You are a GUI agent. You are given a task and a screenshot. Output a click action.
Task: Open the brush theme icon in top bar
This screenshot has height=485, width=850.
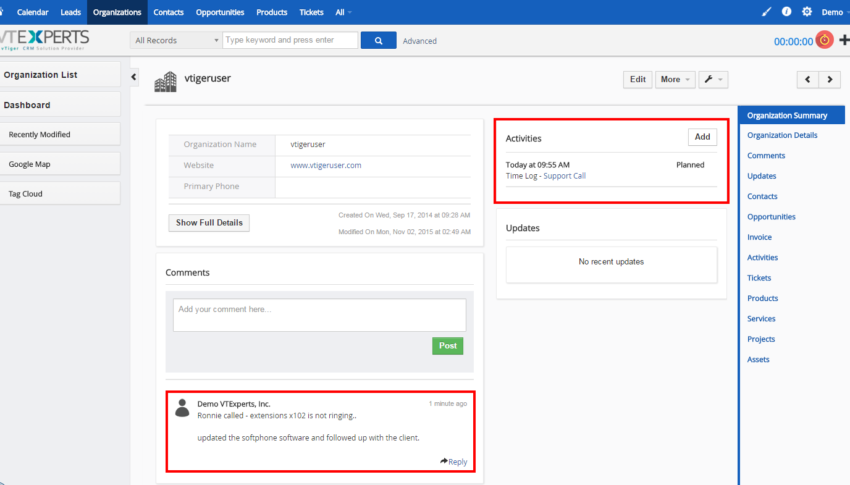[766, 12]
